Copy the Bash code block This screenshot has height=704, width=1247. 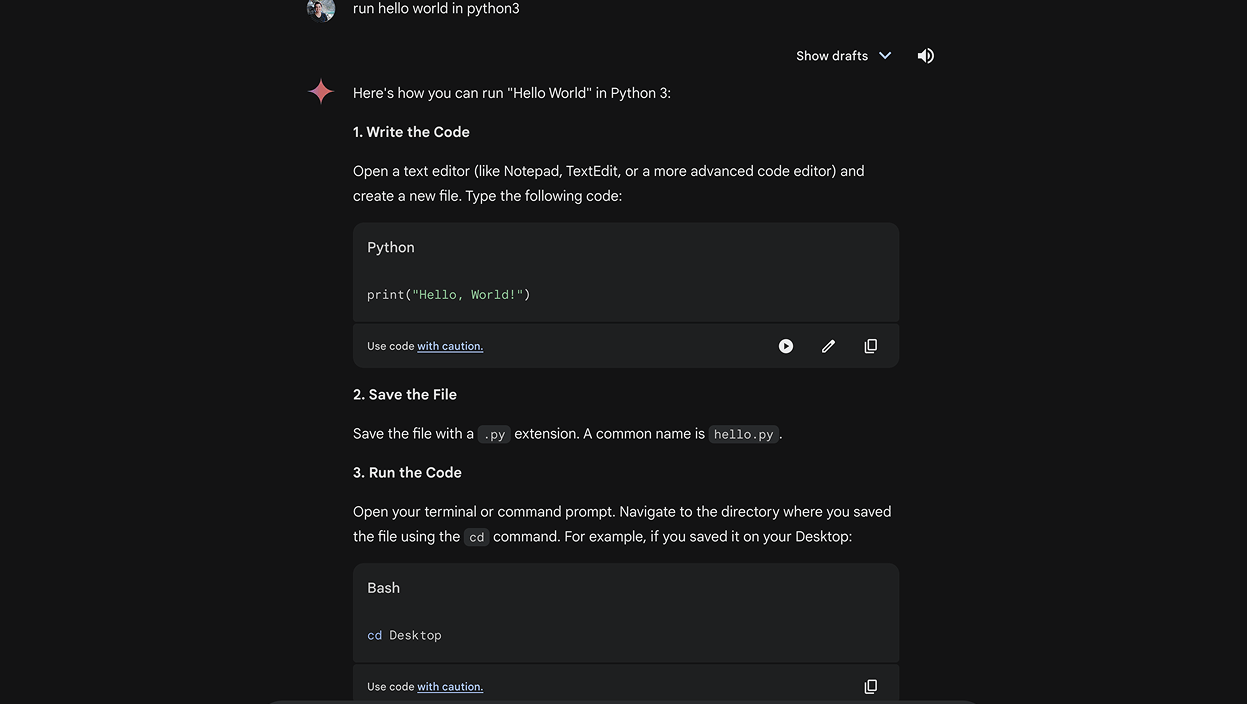click(x=871, y=687)
